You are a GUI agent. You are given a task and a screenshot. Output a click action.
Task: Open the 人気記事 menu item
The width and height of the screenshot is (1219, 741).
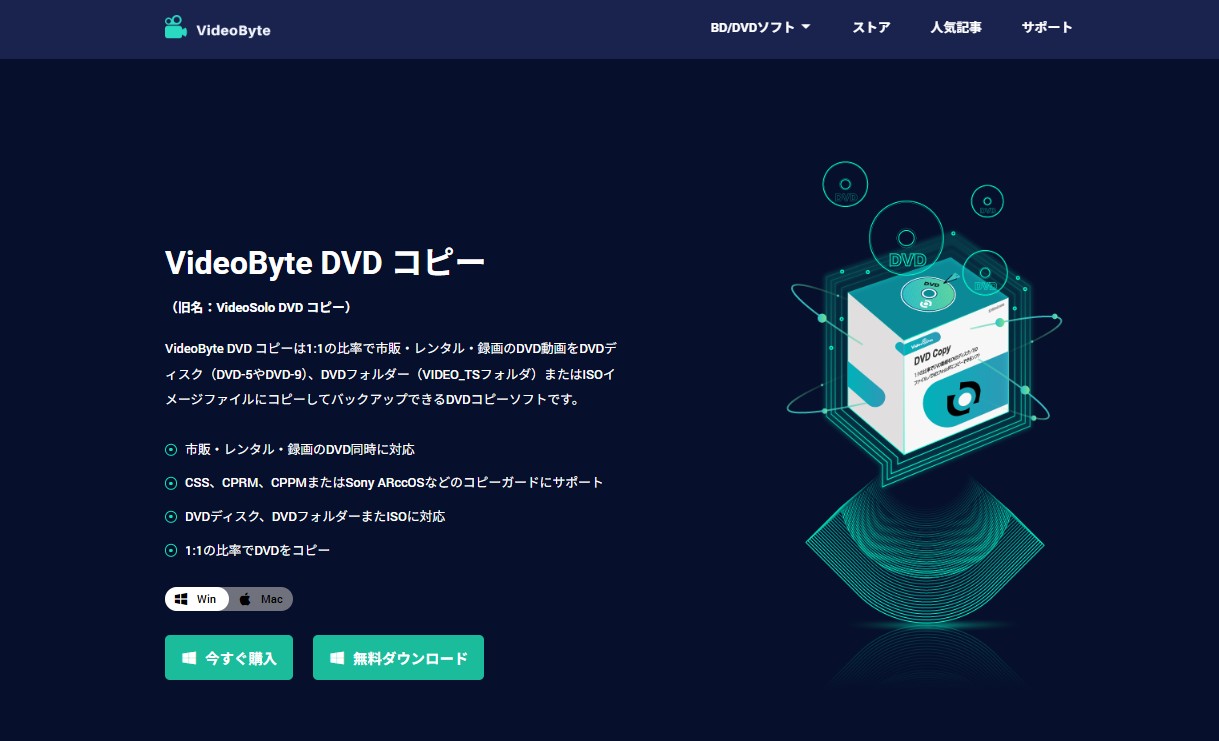point(956,28)
